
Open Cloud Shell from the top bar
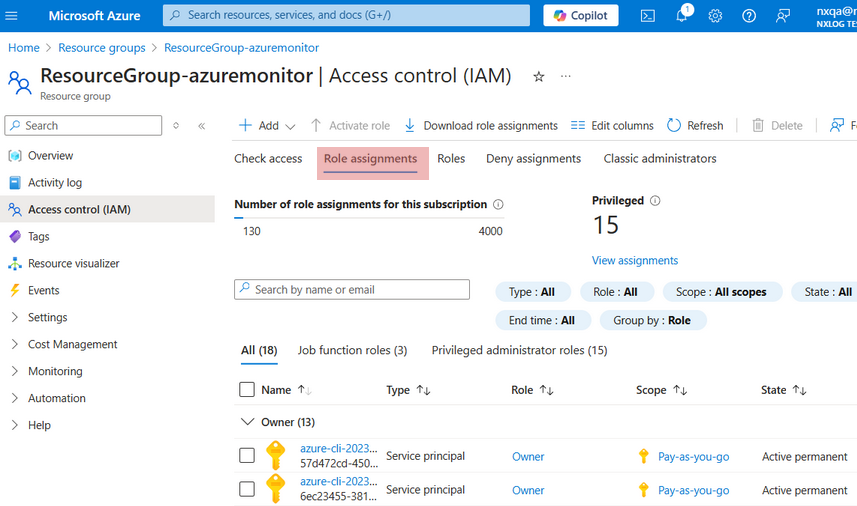[648, 16]
